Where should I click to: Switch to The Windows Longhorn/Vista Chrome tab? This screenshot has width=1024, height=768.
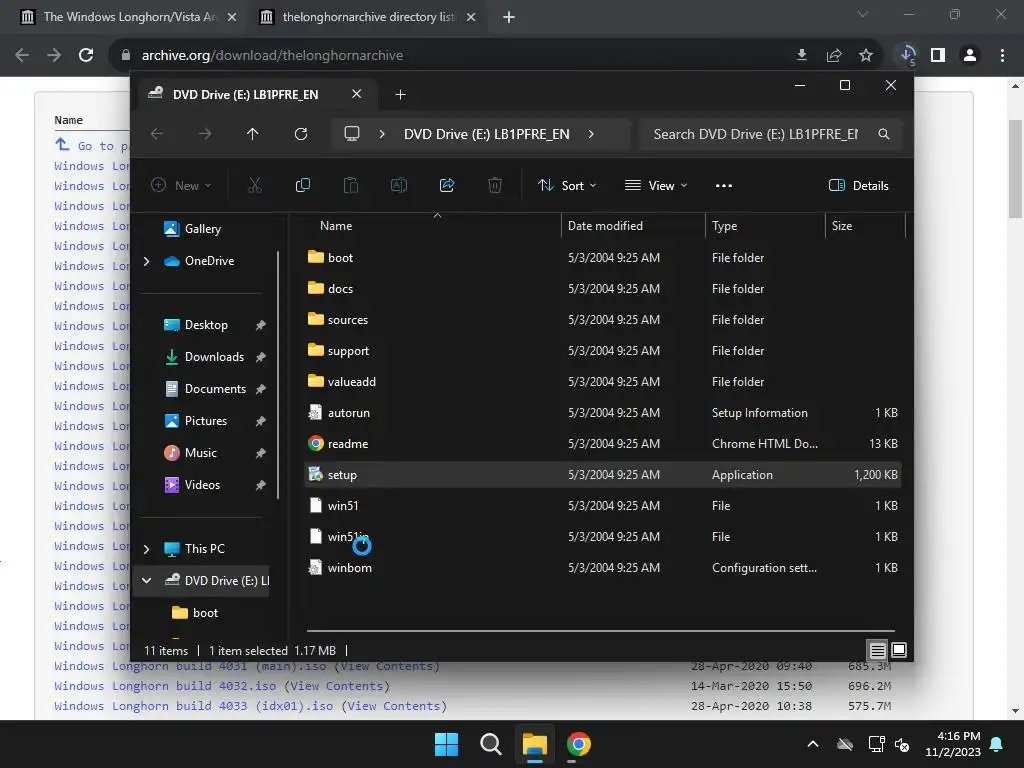(128, 17)
